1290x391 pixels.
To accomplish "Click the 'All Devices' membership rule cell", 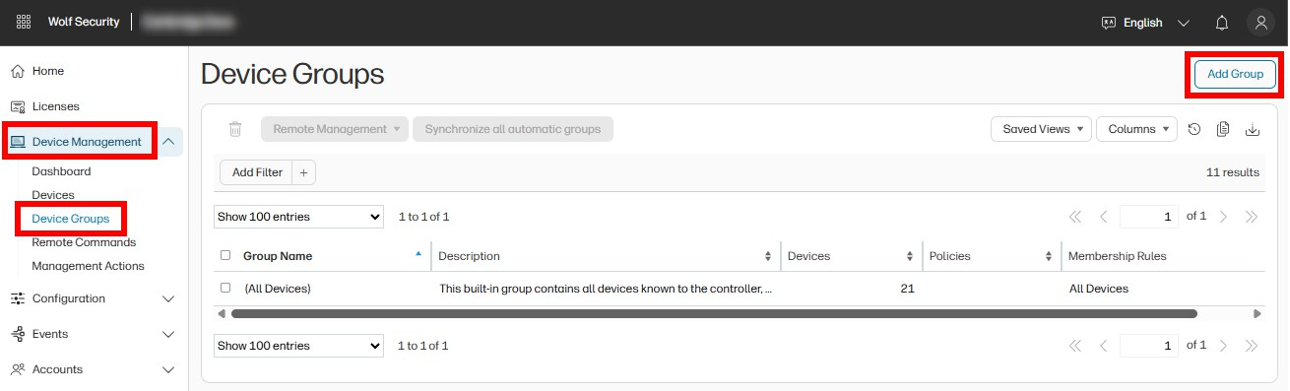I will (x=1099, y=288).
